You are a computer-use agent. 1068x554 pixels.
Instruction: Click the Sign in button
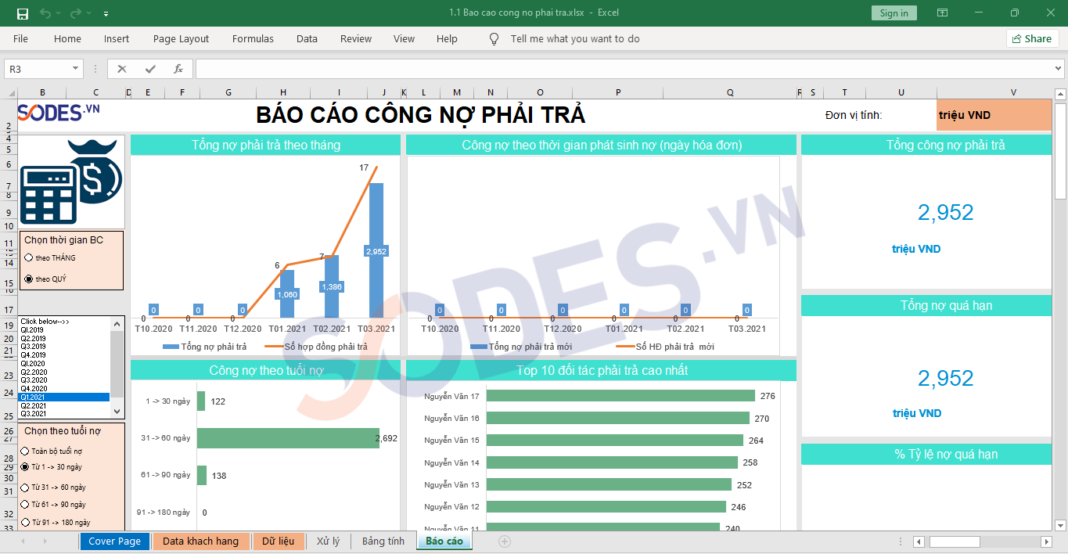click(894, 13)
